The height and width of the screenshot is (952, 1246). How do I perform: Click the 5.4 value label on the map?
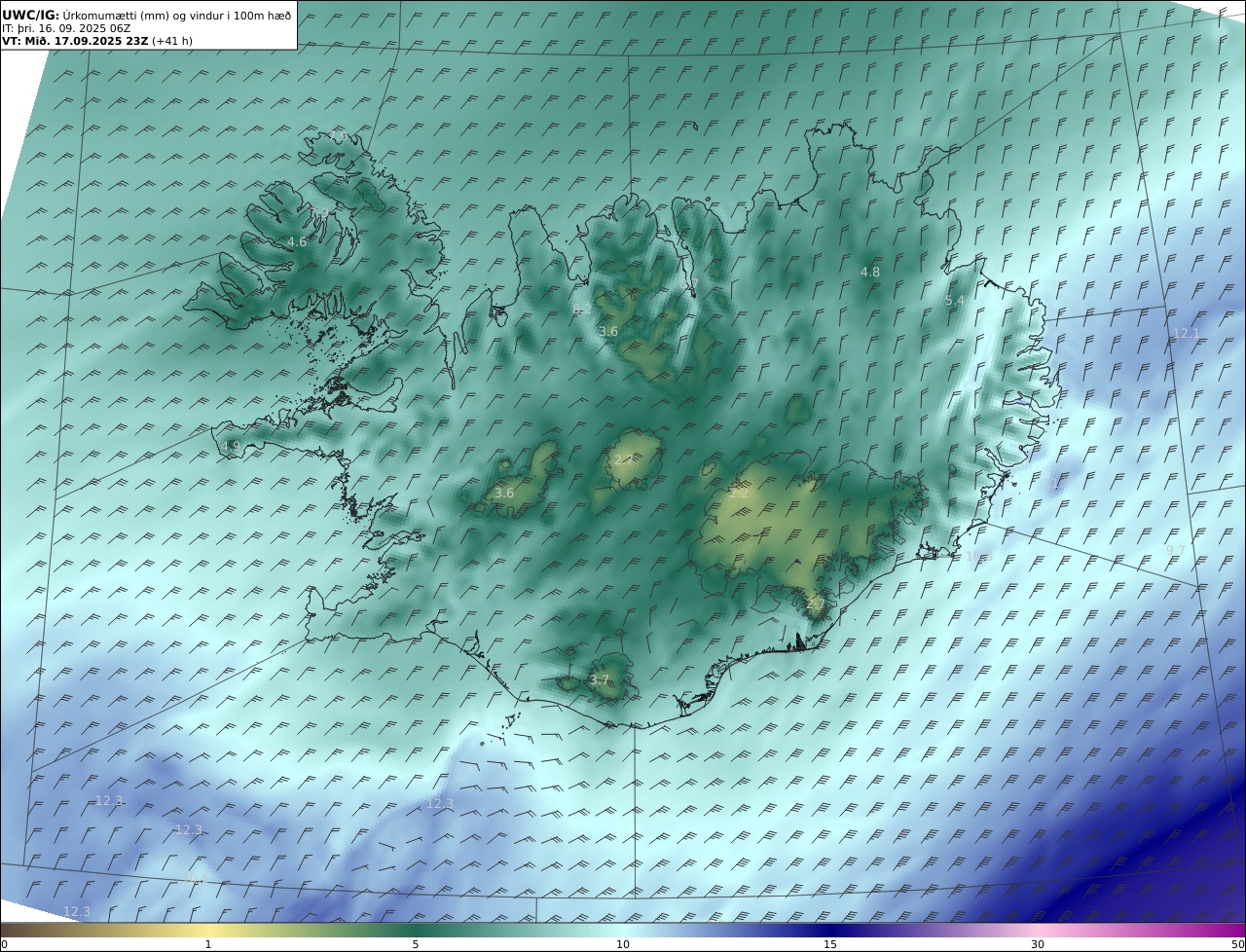click(955, 301)
